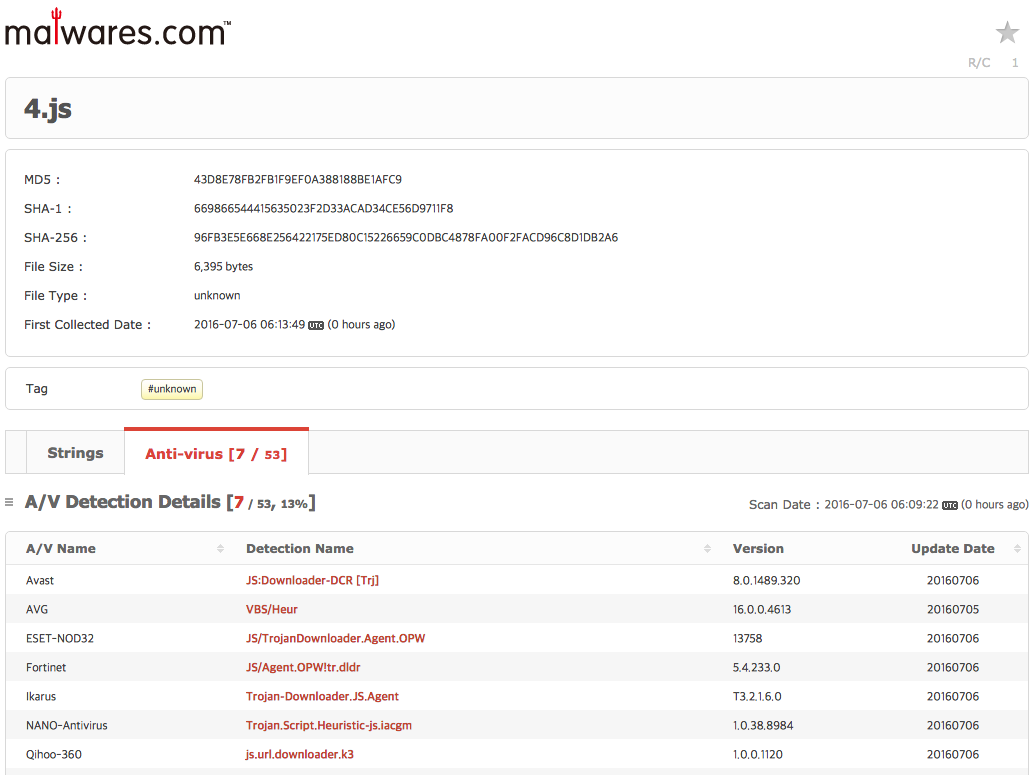Click the #unknown tag
The width and height of the screenshot is (1034, 775).
coord(172,389)
